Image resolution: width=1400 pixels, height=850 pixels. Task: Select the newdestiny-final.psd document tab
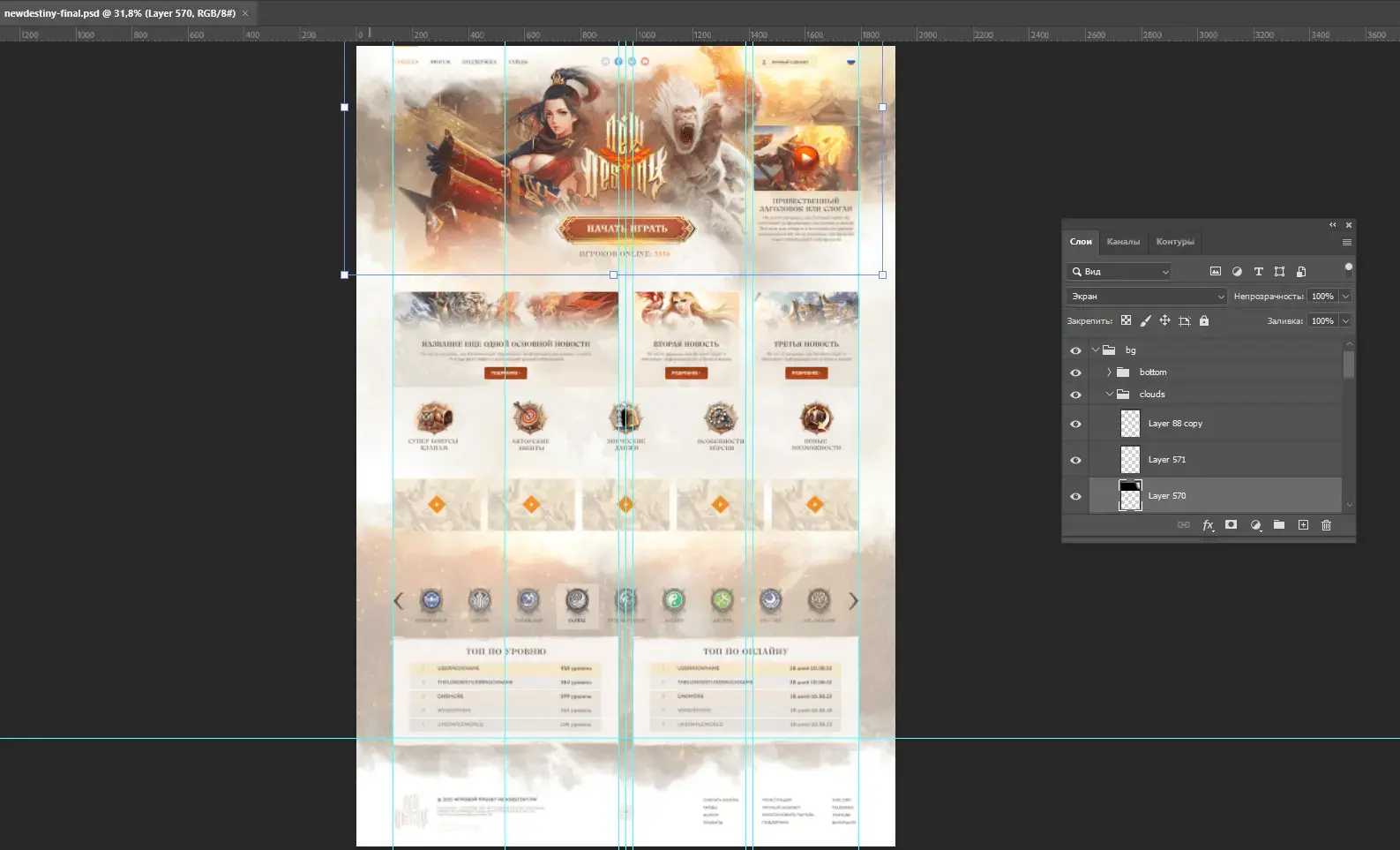pyautogui.click(x=120, y=13)
